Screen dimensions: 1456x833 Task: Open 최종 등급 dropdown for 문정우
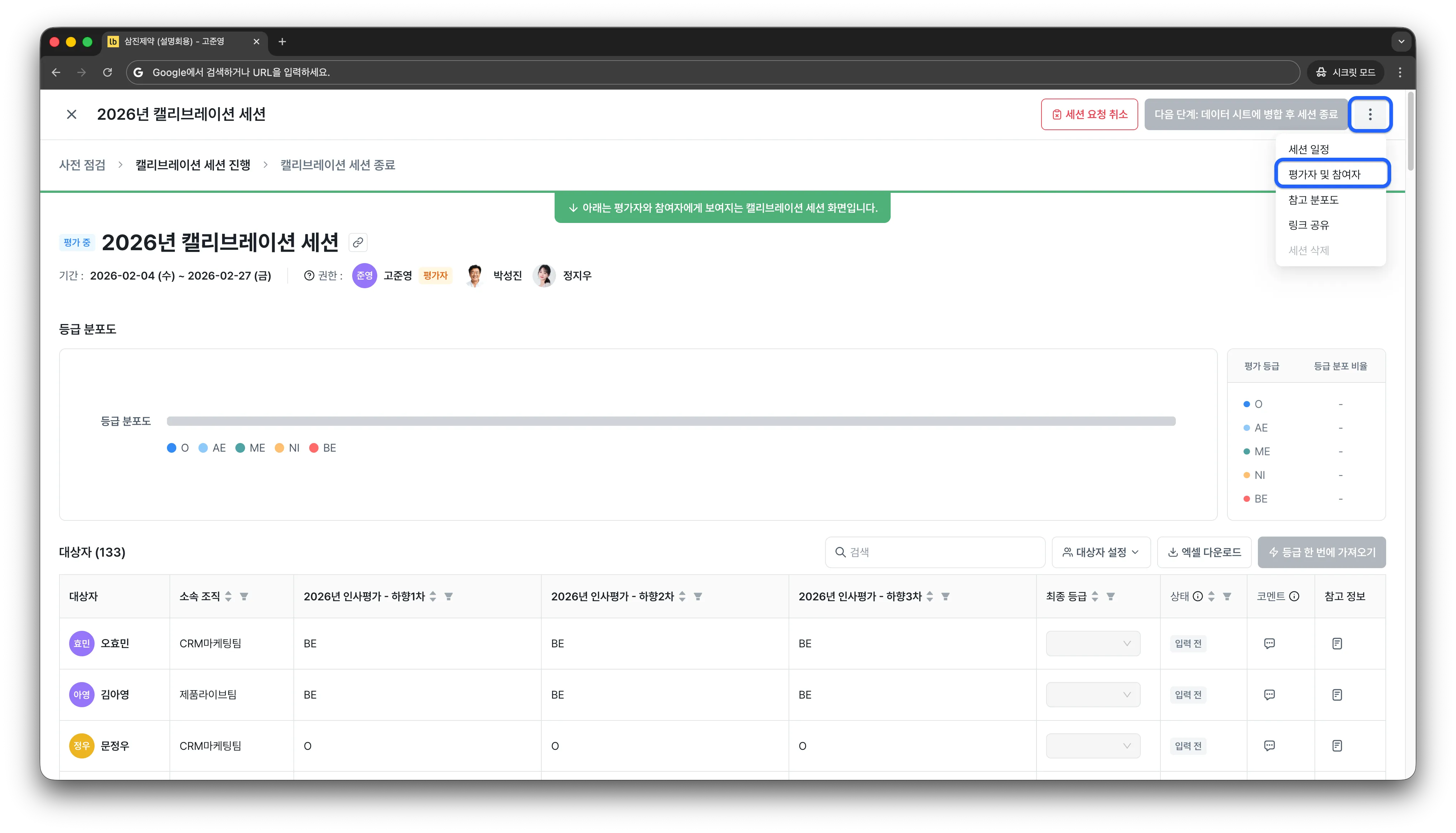click(1093, 746)
